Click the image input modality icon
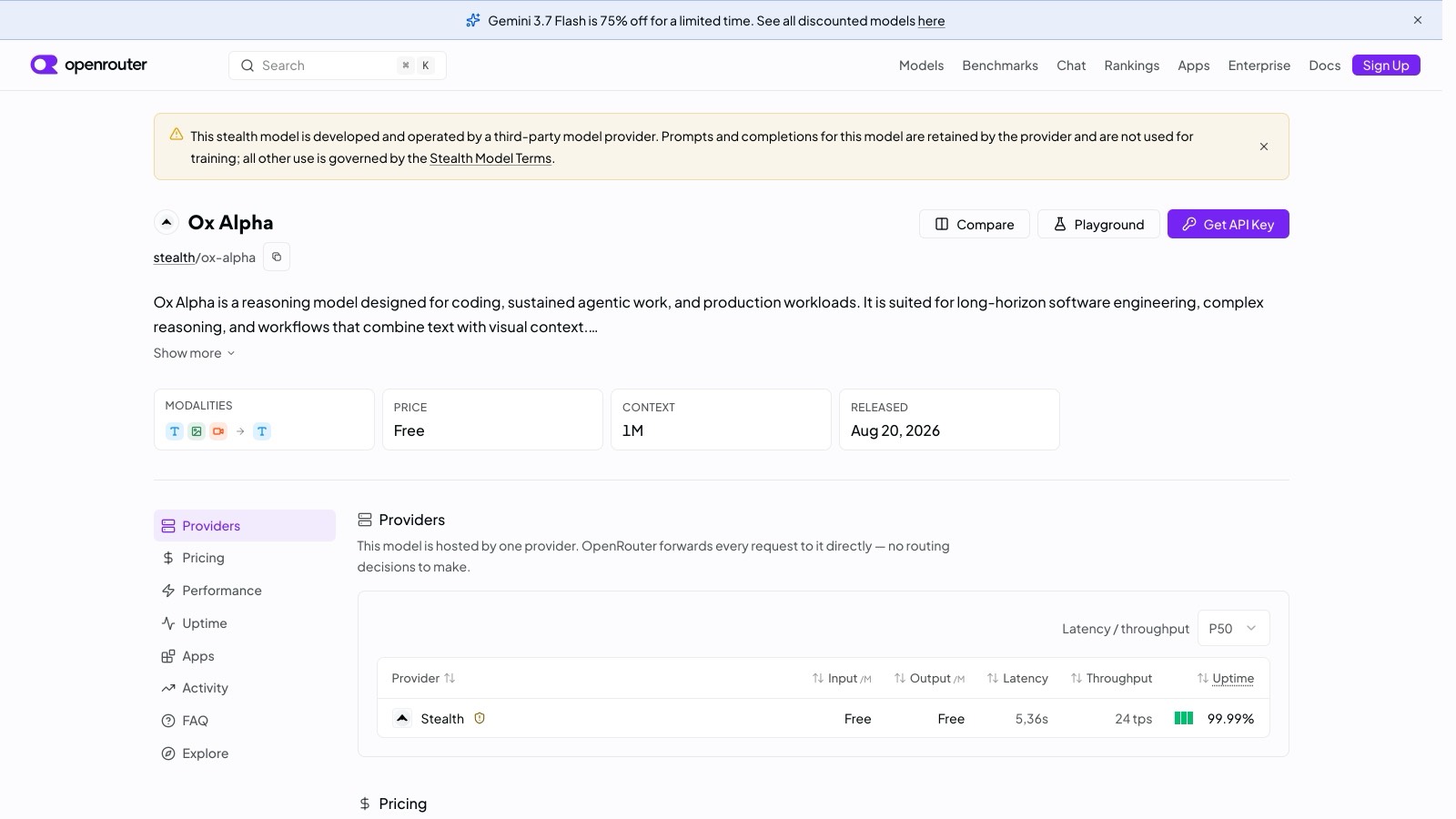 (x=197, y=431)
